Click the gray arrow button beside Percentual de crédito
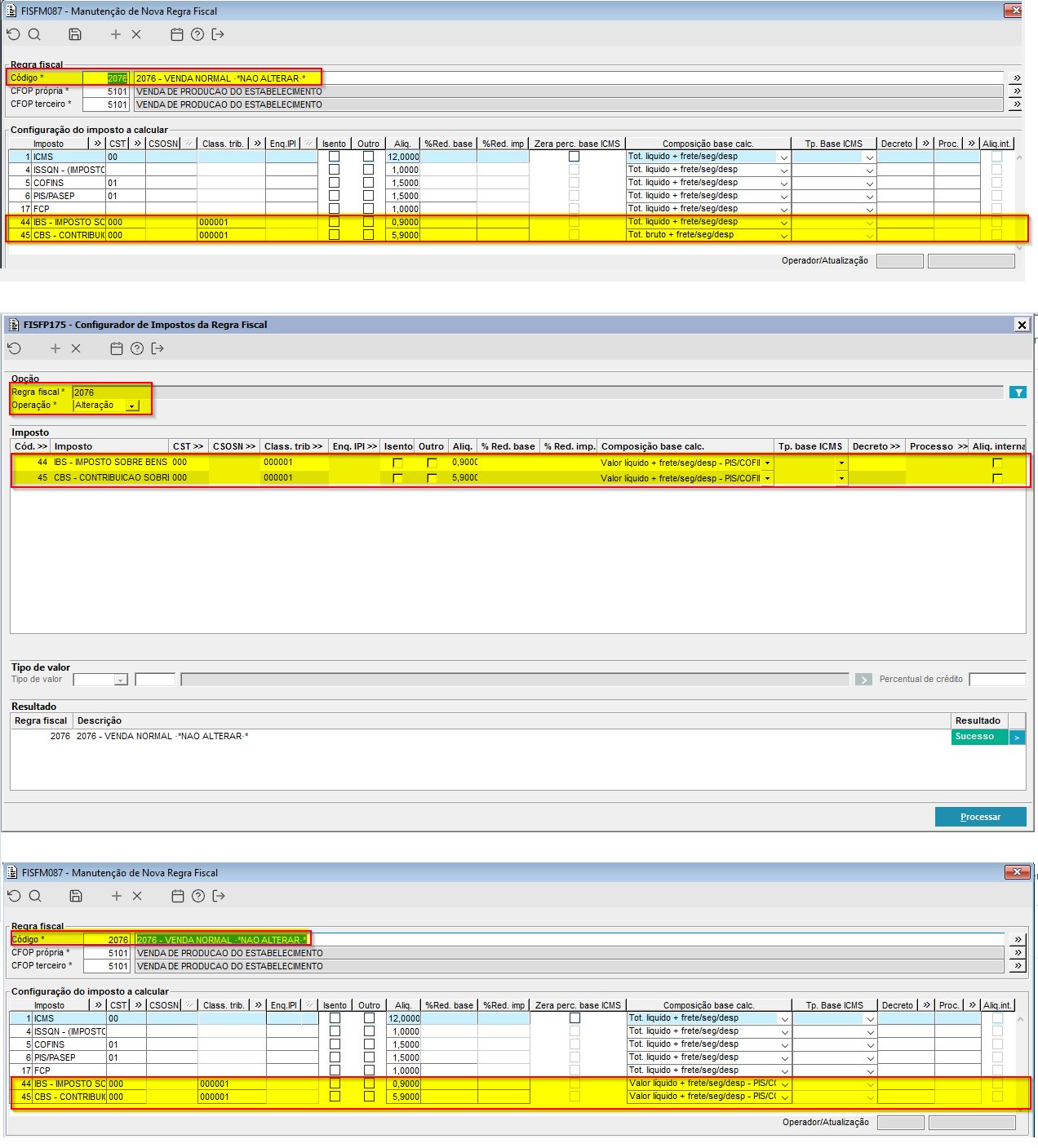This screenshot has height=1148, width=1038. [863, 680]
